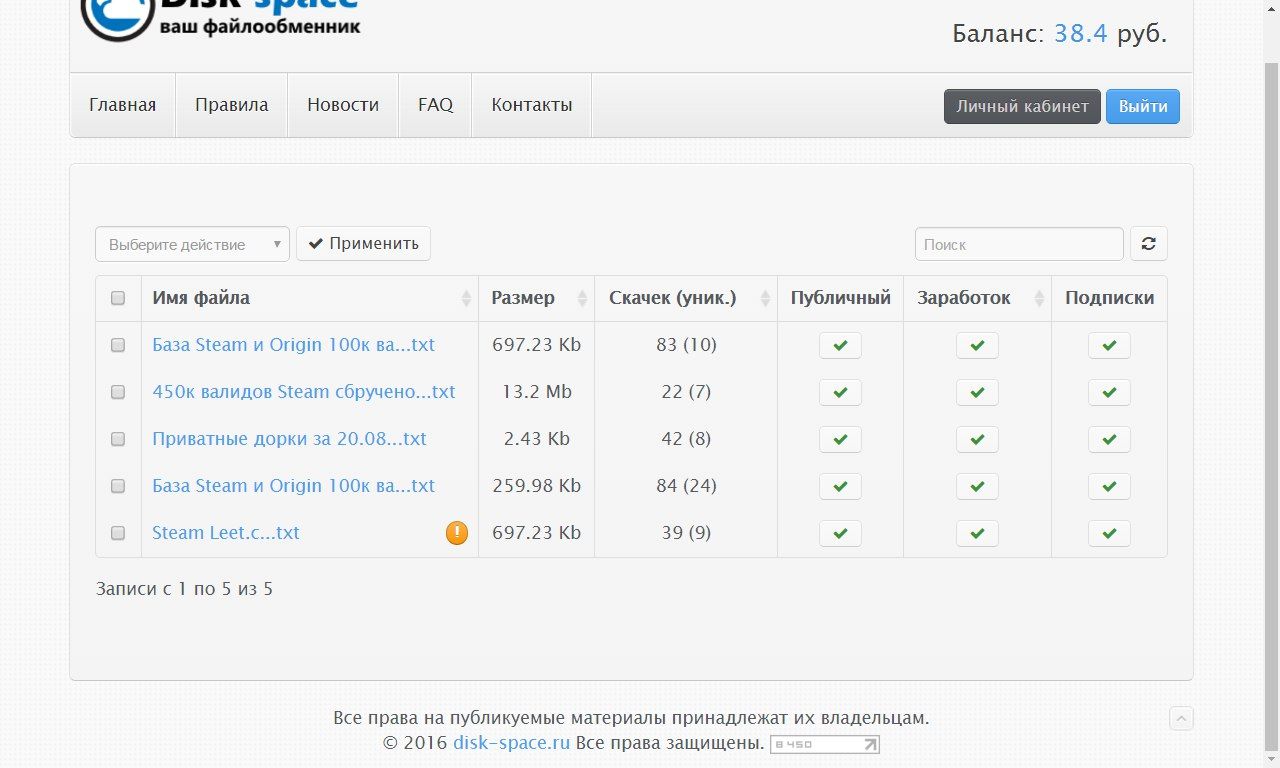
Task: Click the Публичный column header
Action: coord(840,298)
